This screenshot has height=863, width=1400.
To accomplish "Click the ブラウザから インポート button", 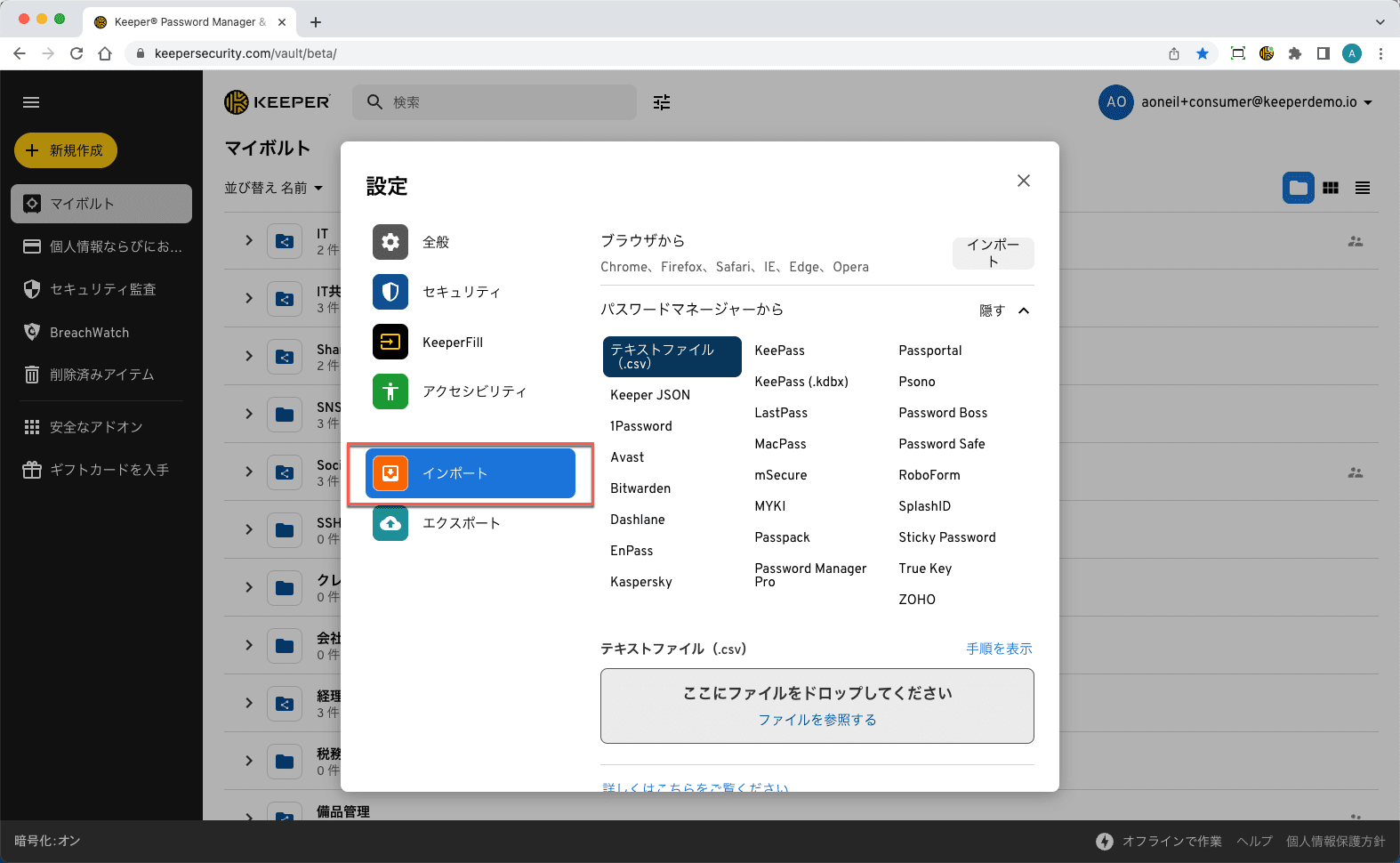I will pos(993,253).
